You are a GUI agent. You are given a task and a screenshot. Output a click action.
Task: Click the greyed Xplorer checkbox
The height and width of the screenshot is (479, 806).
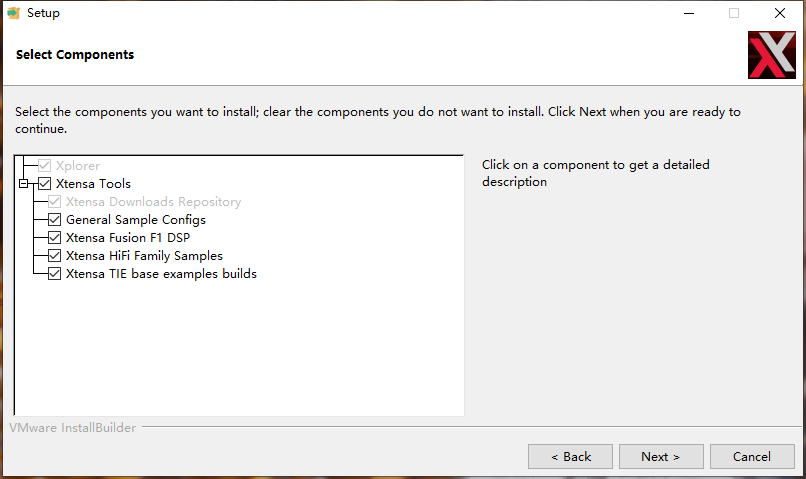[x=44, y=166]
